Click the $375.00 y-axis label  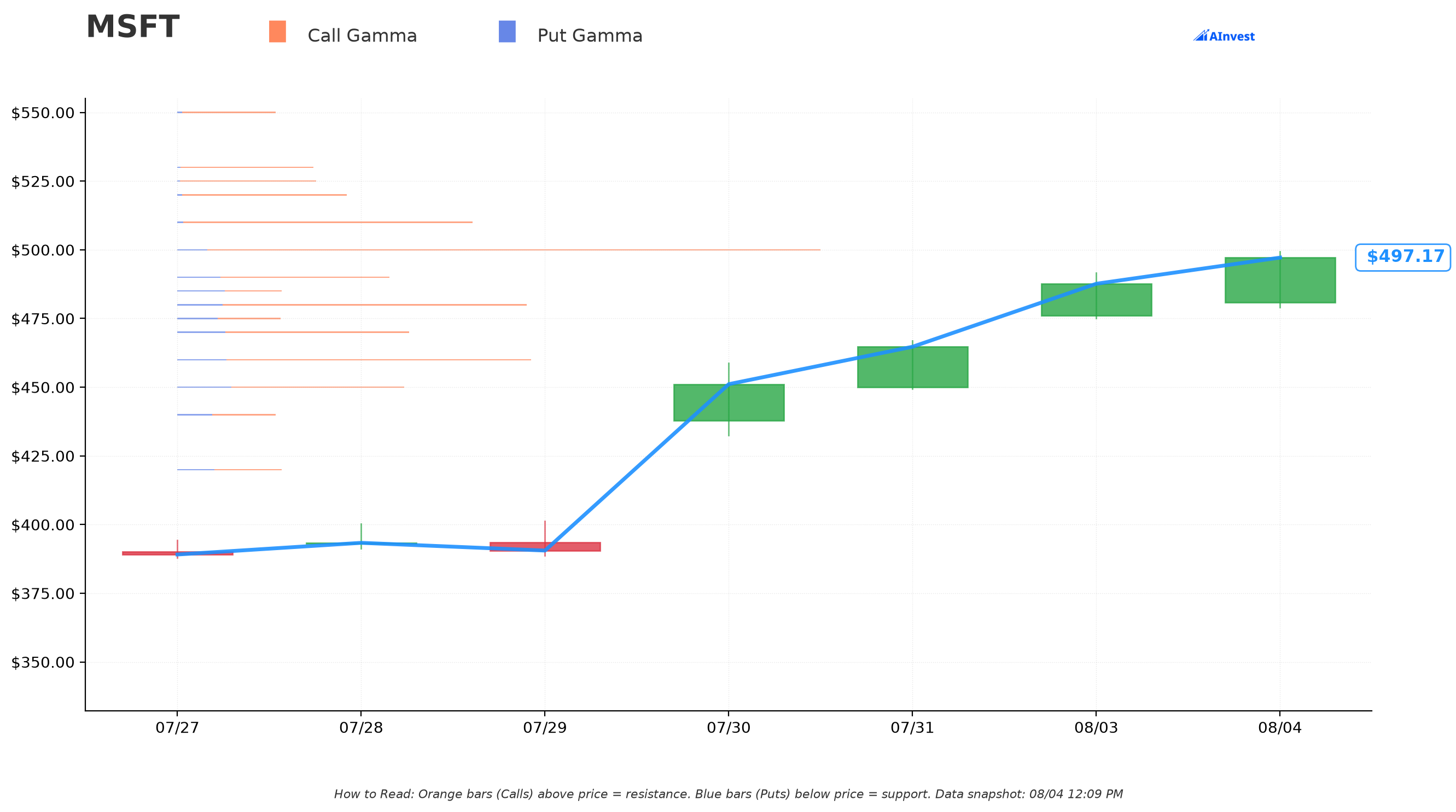pos(43,594)
